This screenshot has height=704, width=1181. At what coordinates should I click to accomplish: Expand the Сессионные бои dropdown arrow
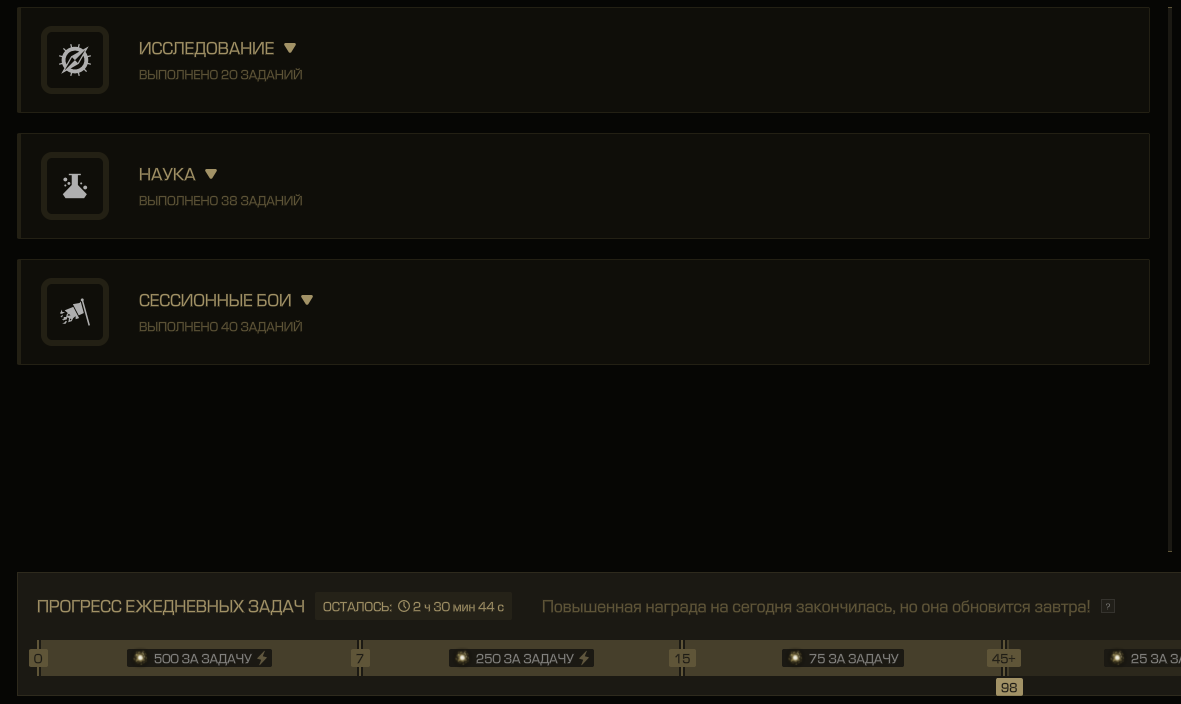[307, 300]
